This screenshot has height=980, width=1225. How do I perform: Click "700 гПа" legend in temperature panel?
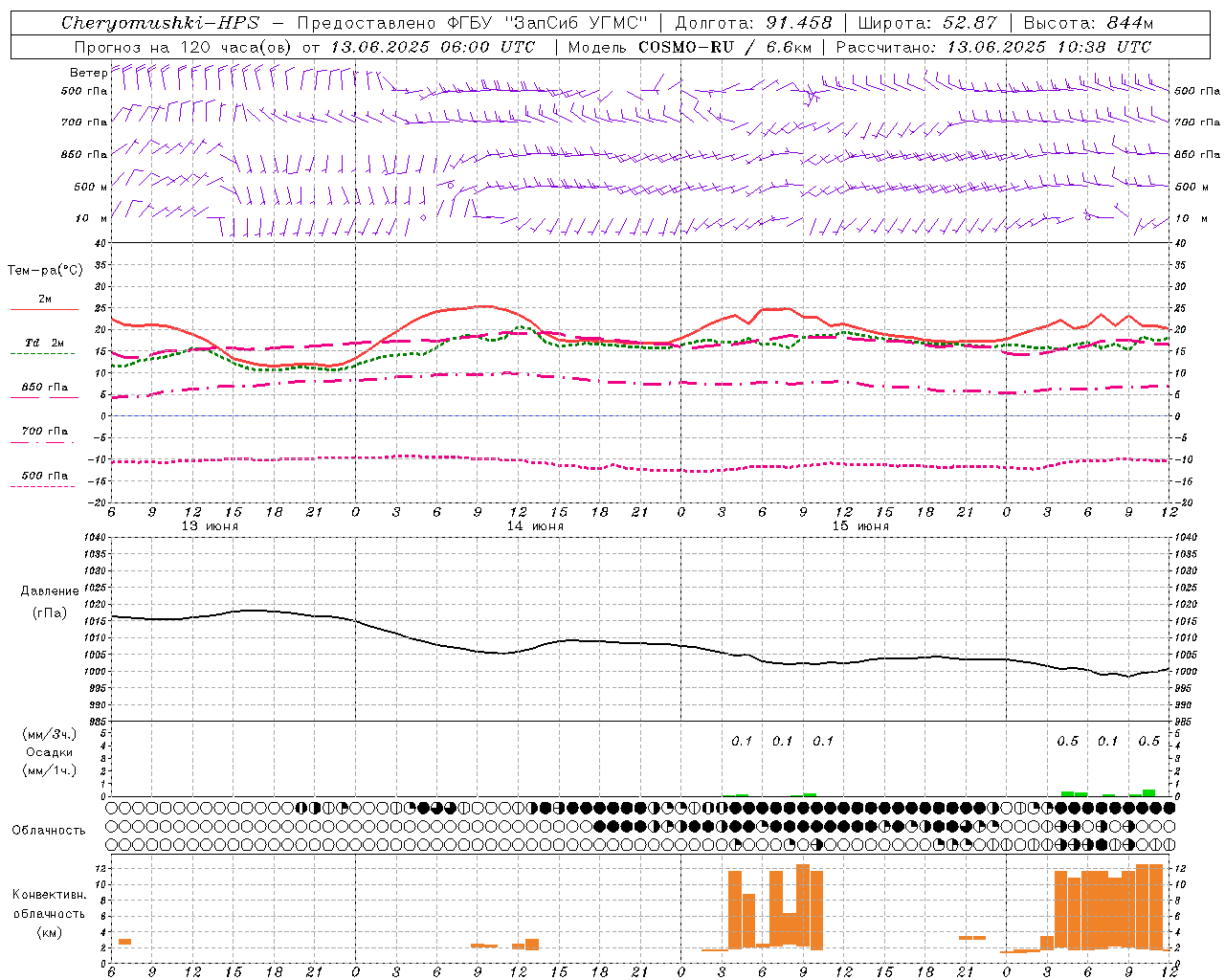[x=44, y=432]
